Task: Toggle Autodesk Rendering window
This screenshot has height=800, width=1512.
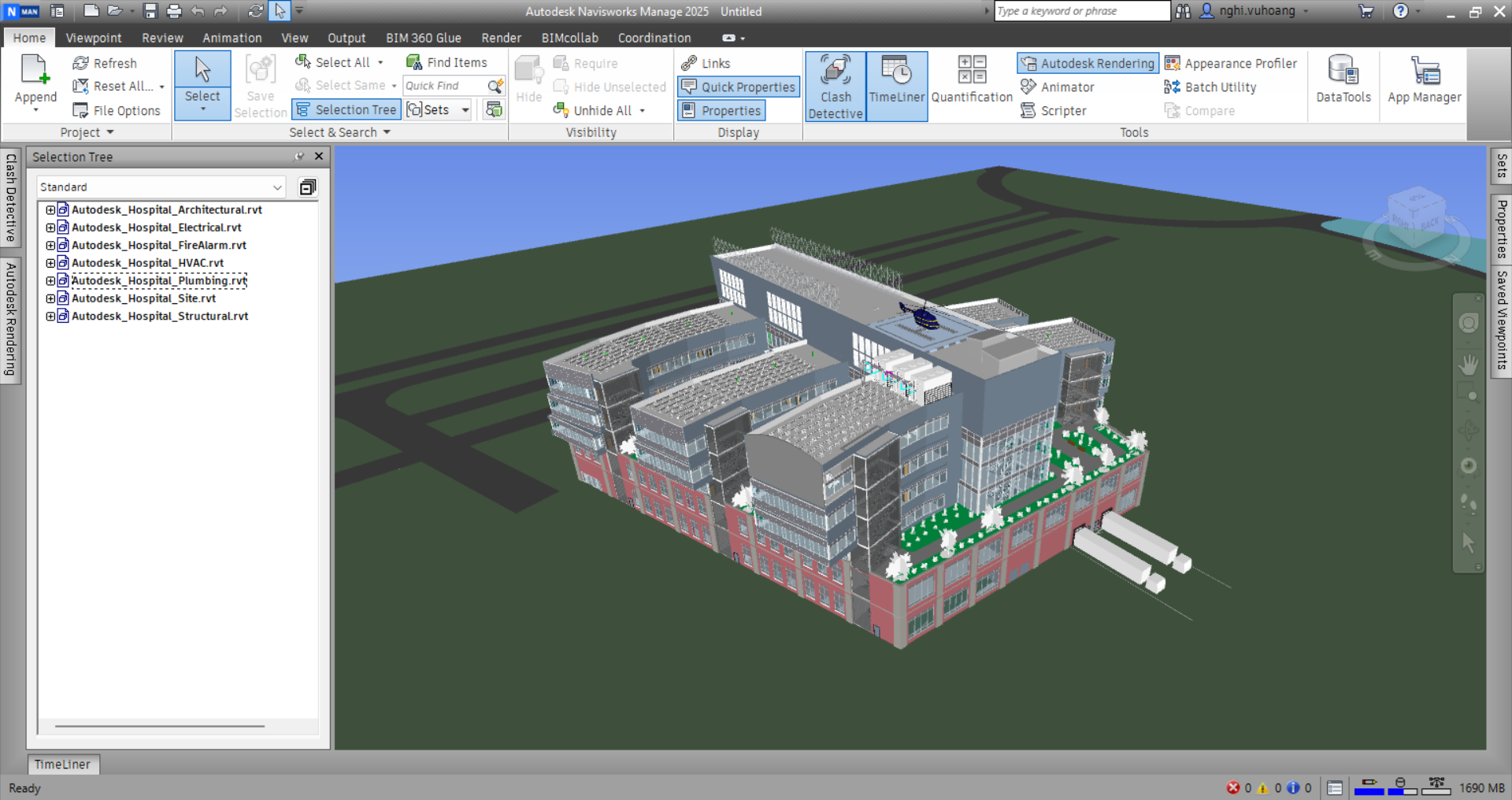Action: click(x=1088, y=63)
